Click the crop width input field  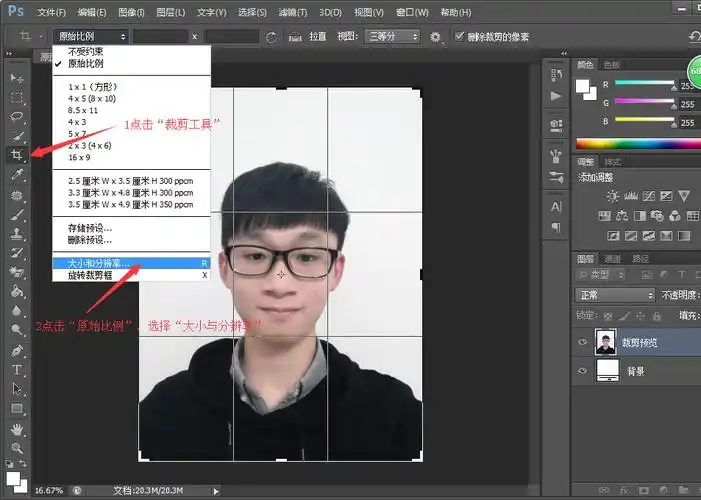point(160,37)
